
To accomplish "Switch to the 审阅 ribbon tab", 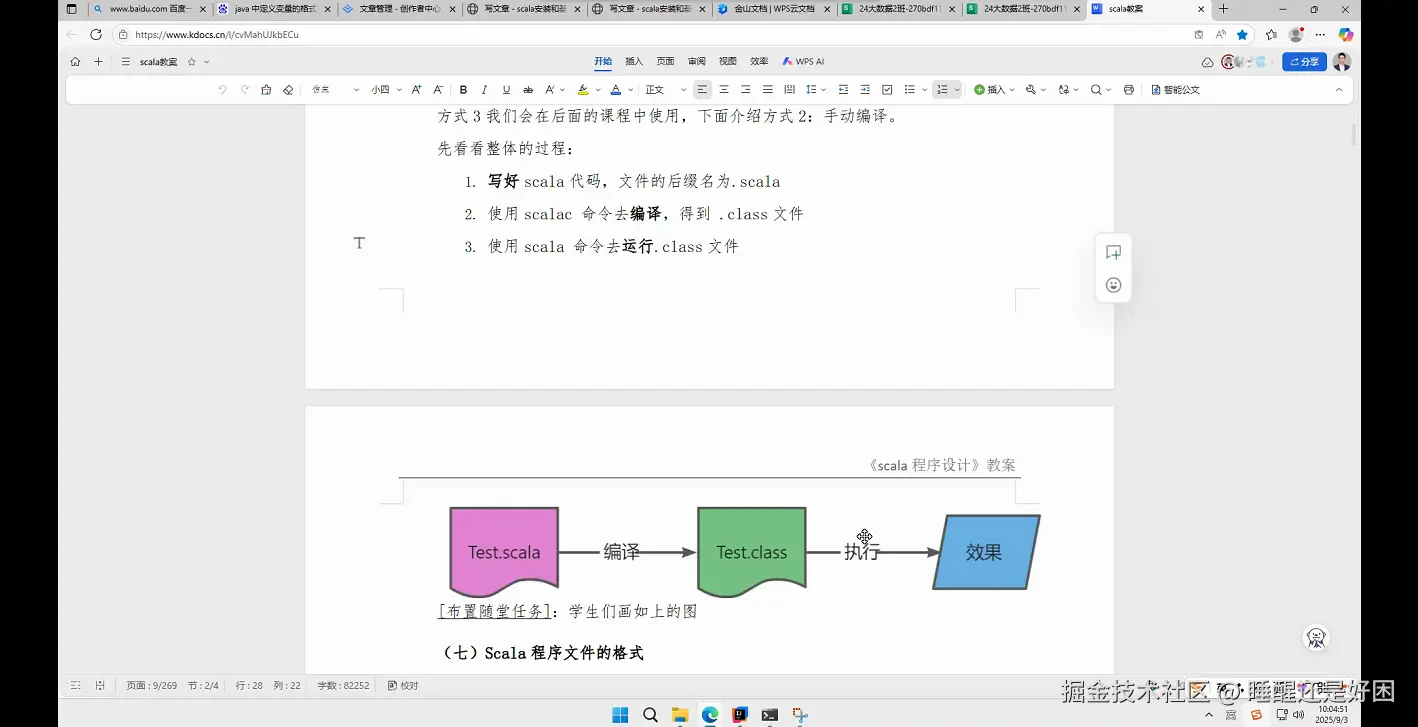I will (696, 61).
